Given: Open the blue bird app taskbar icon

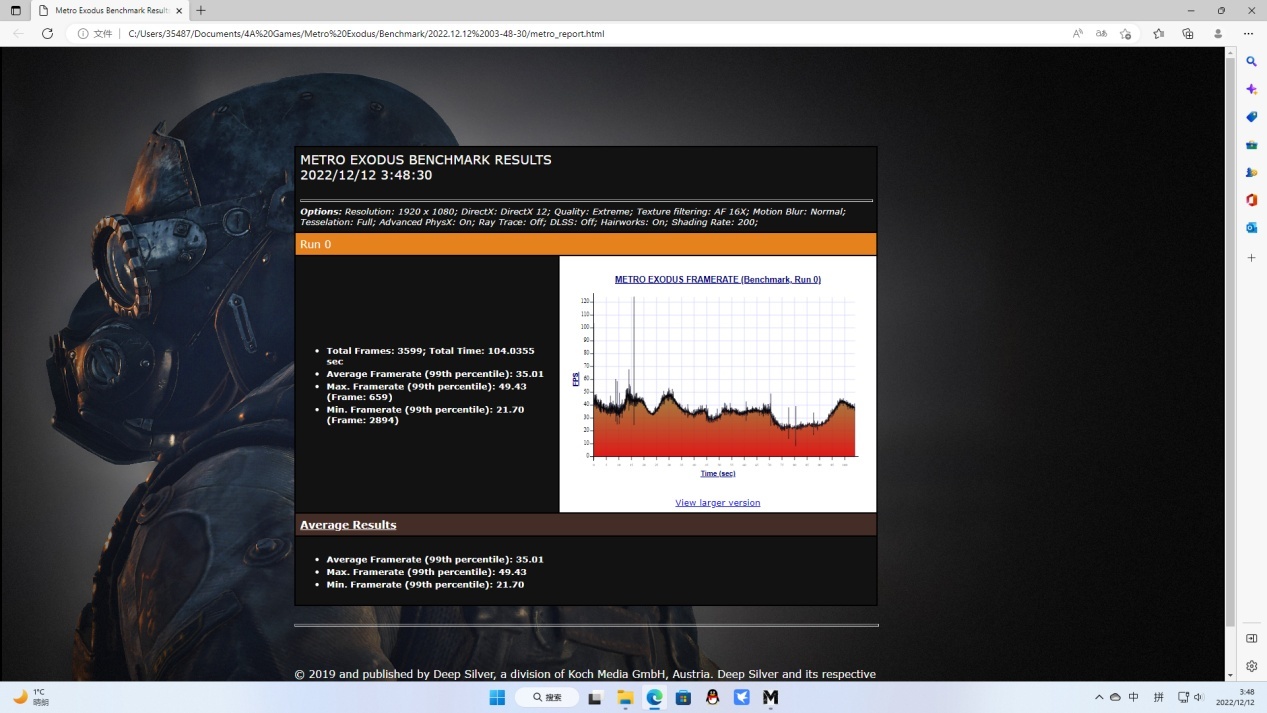Looking at the screenshot, I should click(x=741, y=697).
